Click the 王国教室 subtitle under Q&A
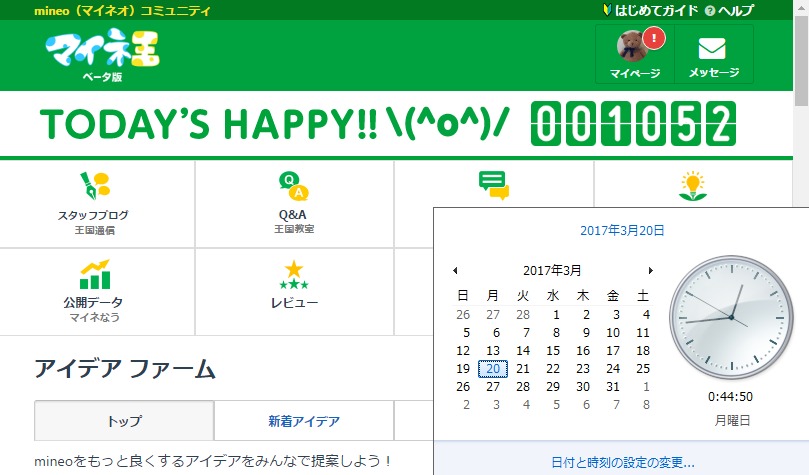Image resolution: width=809 pixels, height=475 pixels. coord(294,228)
